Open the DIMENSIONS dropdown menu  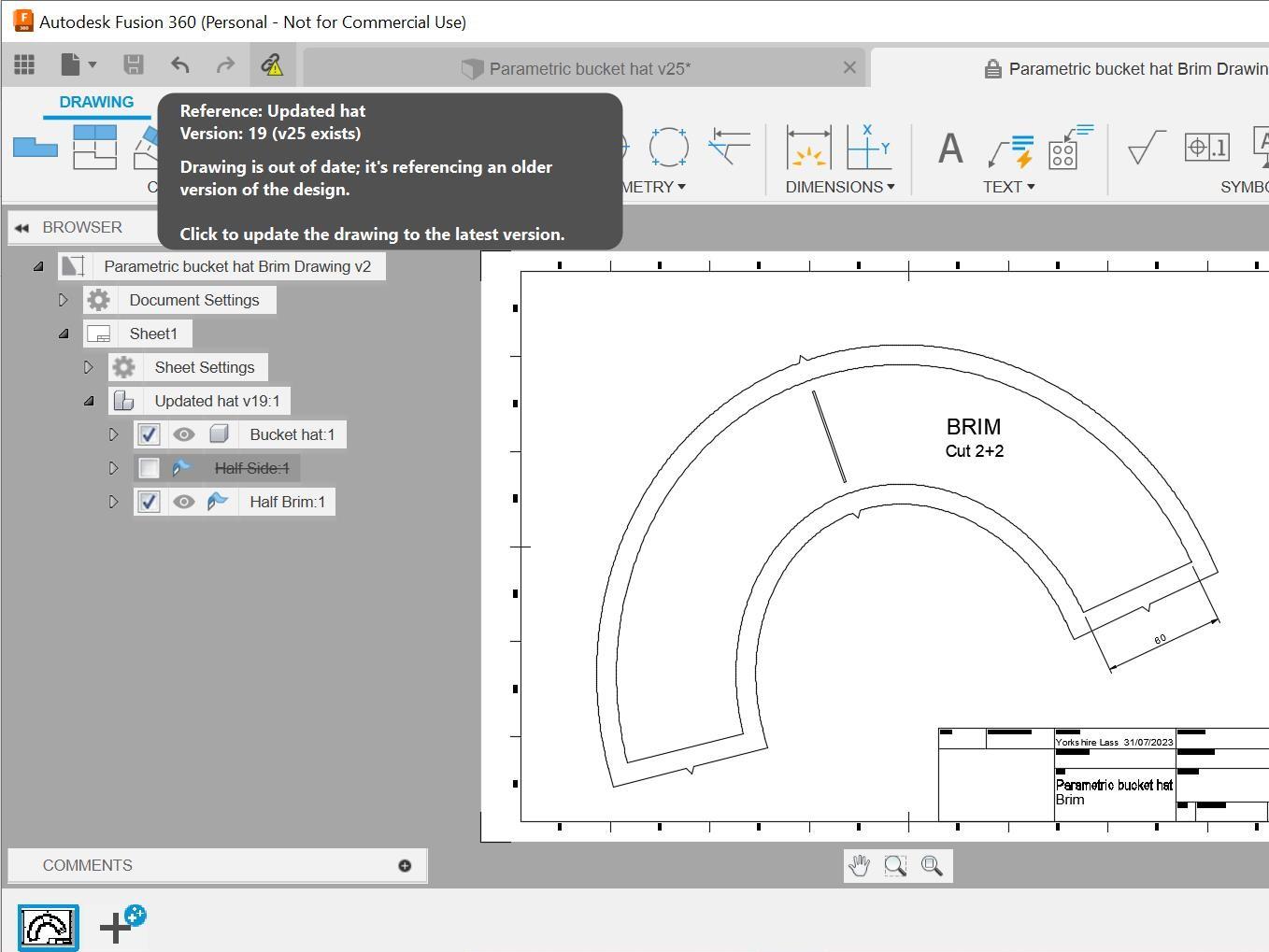point(837,186)
